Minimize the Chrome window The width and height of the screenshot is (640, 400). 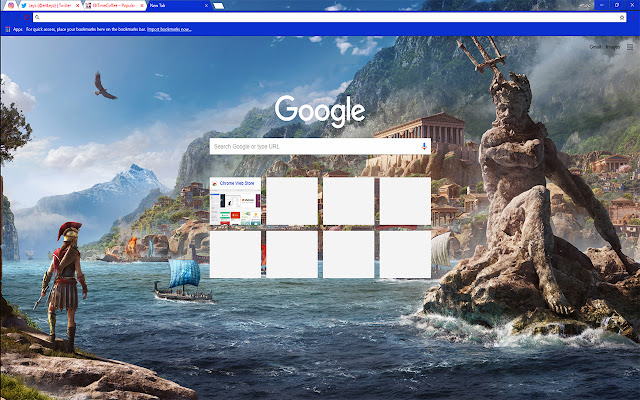(602, 5)
